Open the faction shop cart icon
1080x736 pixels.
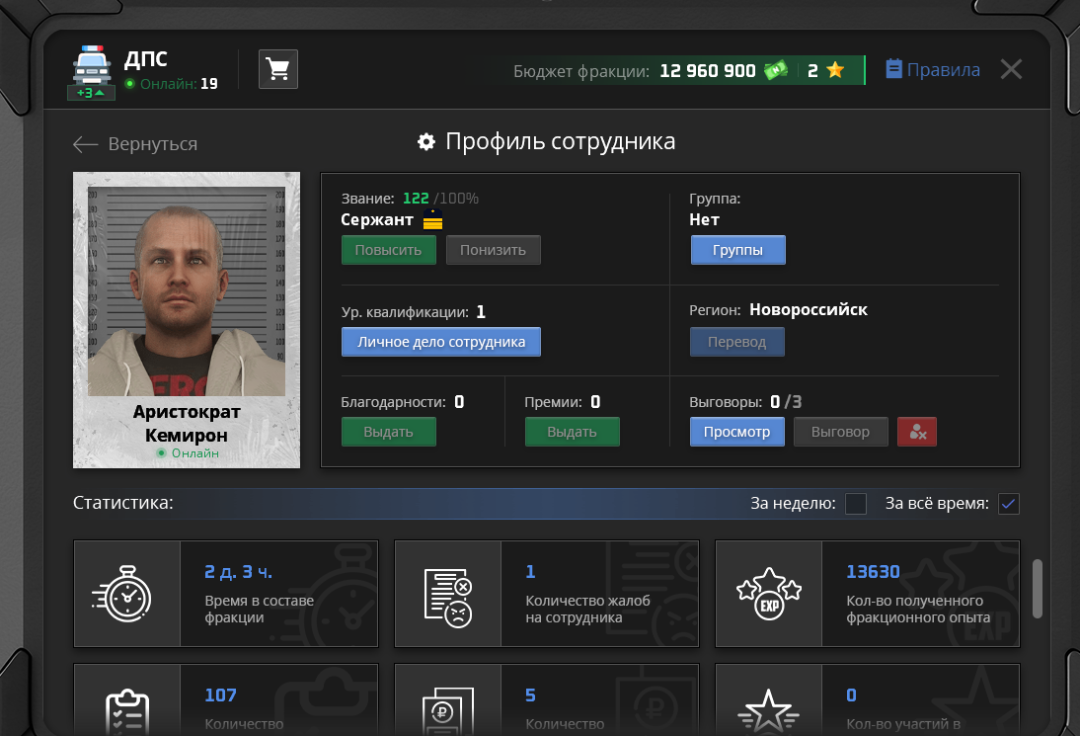click(278, 69)
